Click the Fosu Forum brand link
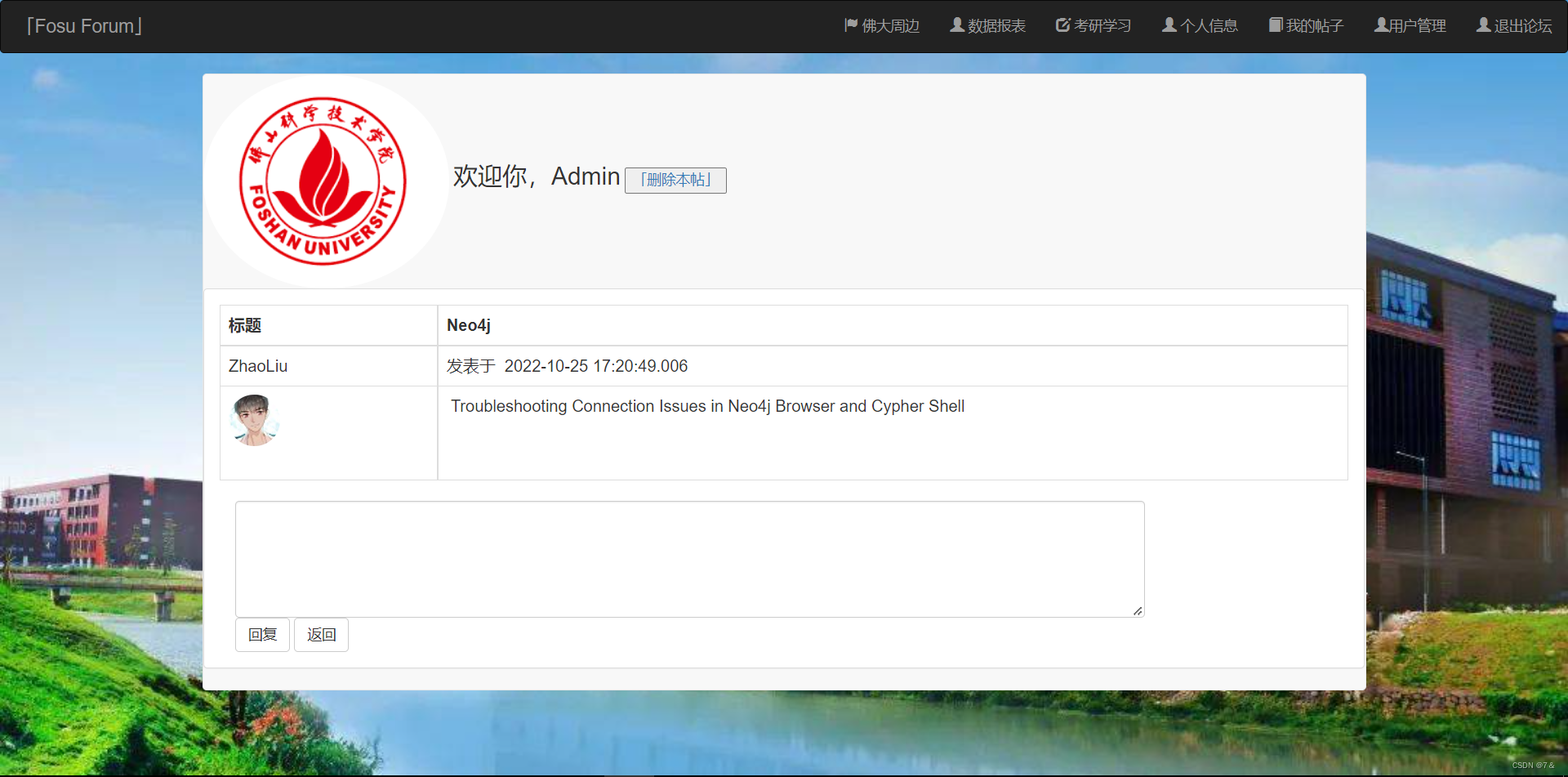1568x777 pixels. (x=84, y=26)
